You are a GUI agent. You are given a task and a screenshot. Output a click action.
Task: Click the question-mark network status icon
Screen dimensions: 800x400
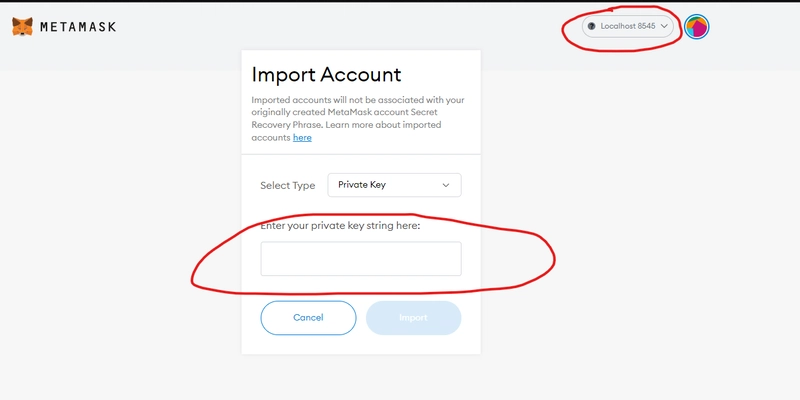click(592, 26)
